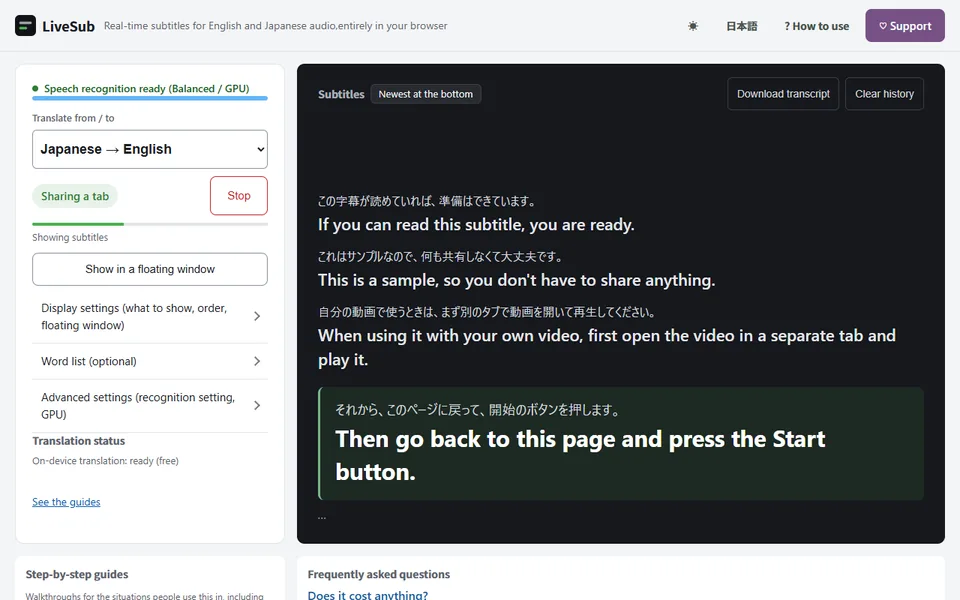This screenshot has width=960, height=600.
Task: Click the LiveSub logo icon
Action: [x=25, y=26]
